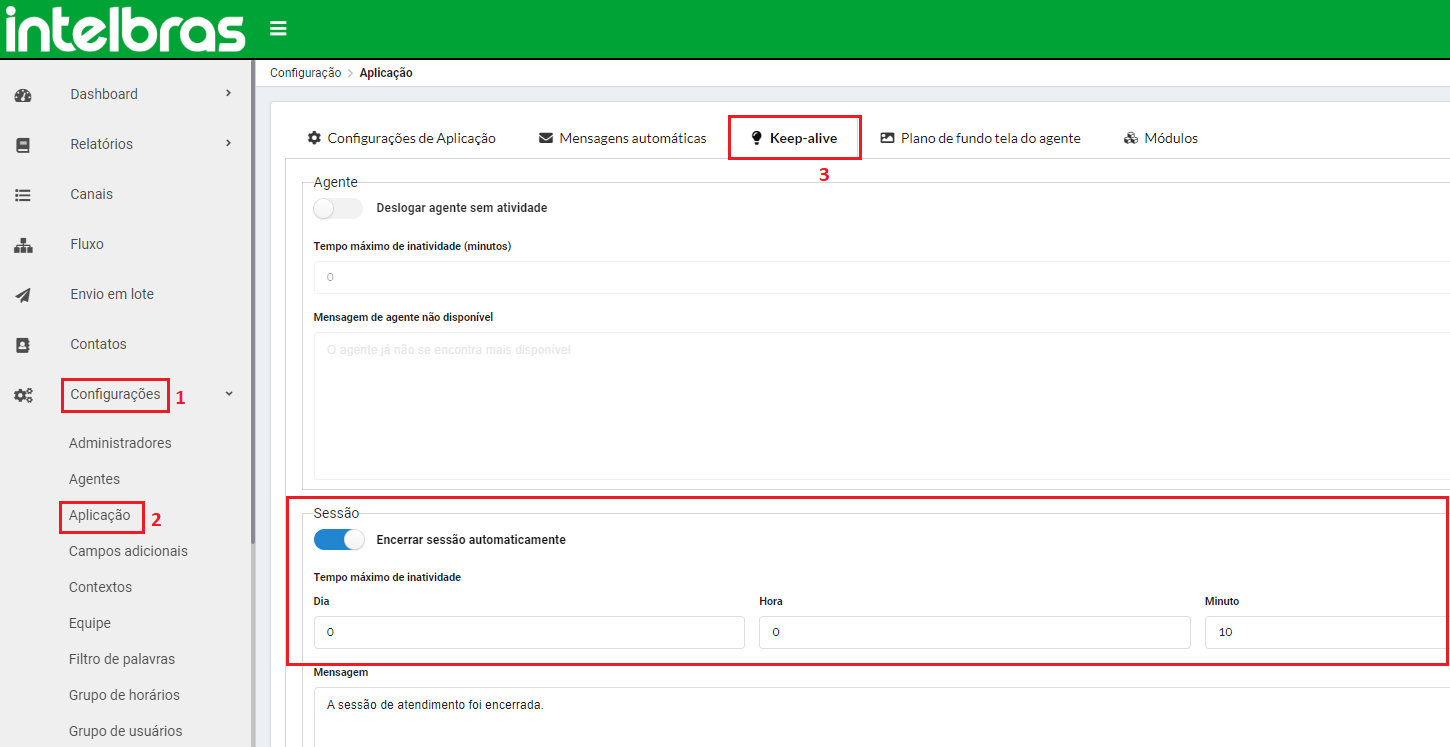Click the Contatos address-book icon
Screen dimensions: 1450x747
[23, 345]
